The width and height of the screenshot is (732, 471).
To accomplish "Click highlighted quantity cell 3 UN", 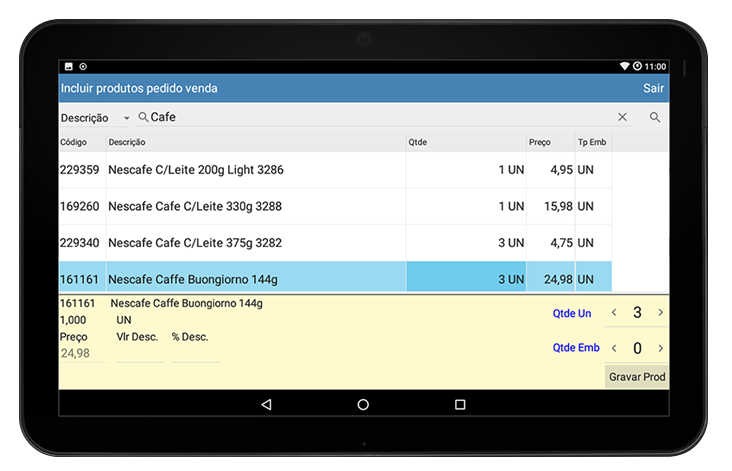I will pyautogui.click(x=466, y=278).
